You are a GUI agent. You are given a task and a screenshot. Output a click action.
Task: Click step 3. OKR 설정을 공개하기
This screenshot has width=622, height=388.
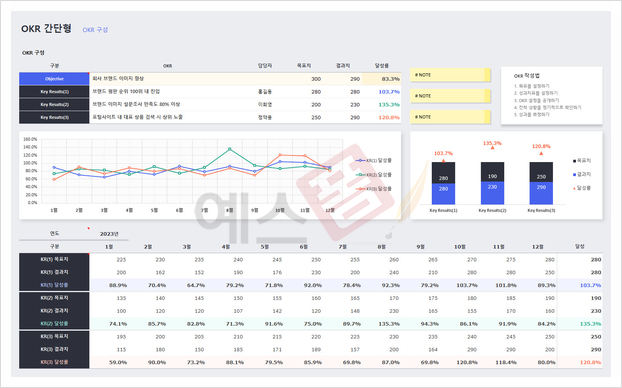pyautogui.click(x=536, y=100)
